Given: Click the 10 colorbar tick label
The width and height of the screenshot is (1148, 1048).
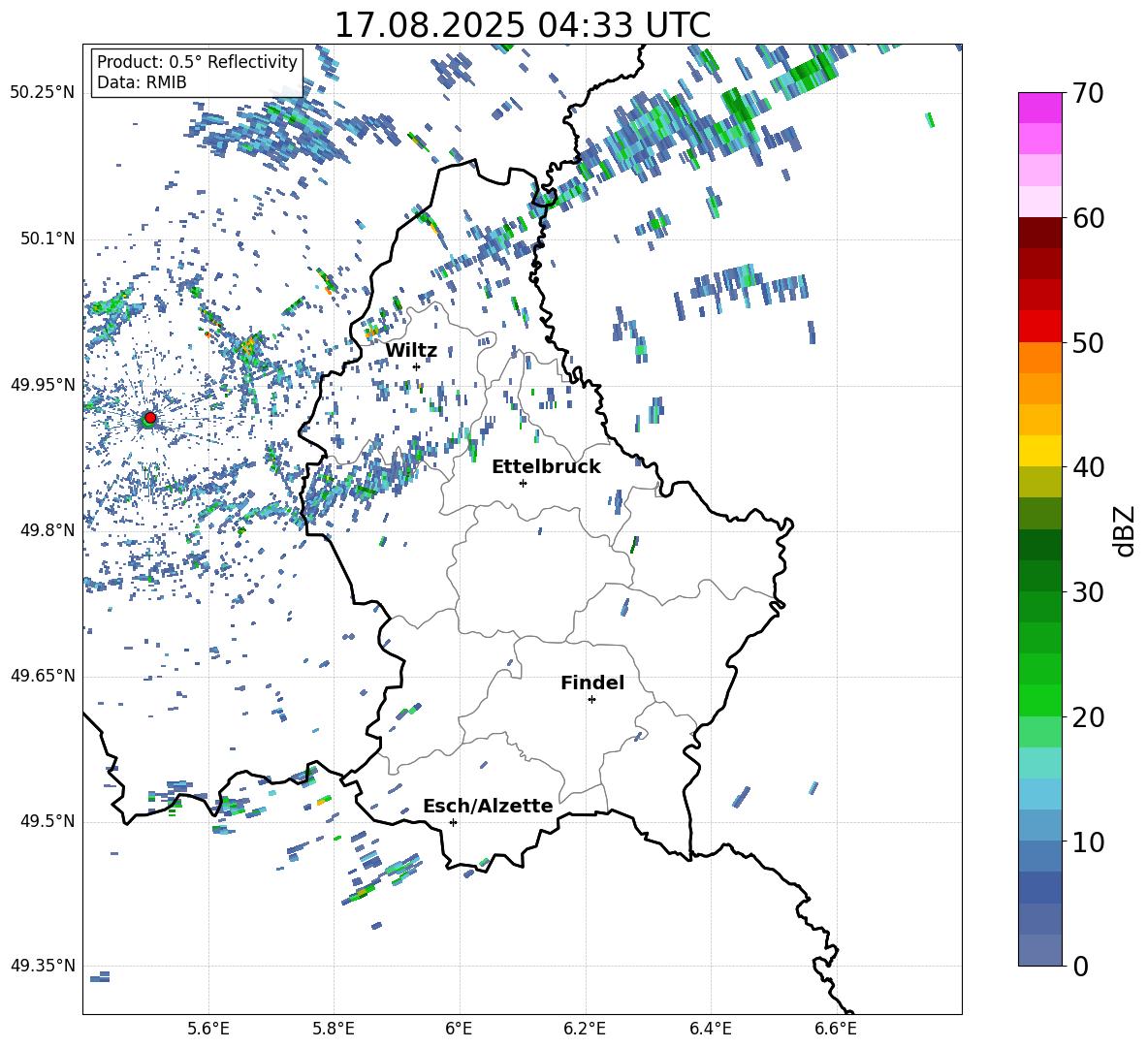Looking at the screenshot, I should click(x=1088, y=842).
